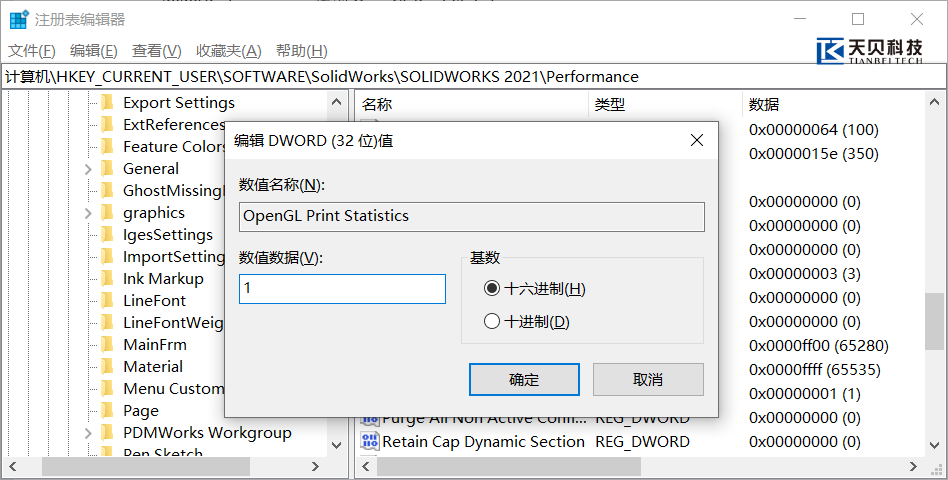Select the MainFrm tree item text
The width and height of the screenshot is (948, 480).
155,345
